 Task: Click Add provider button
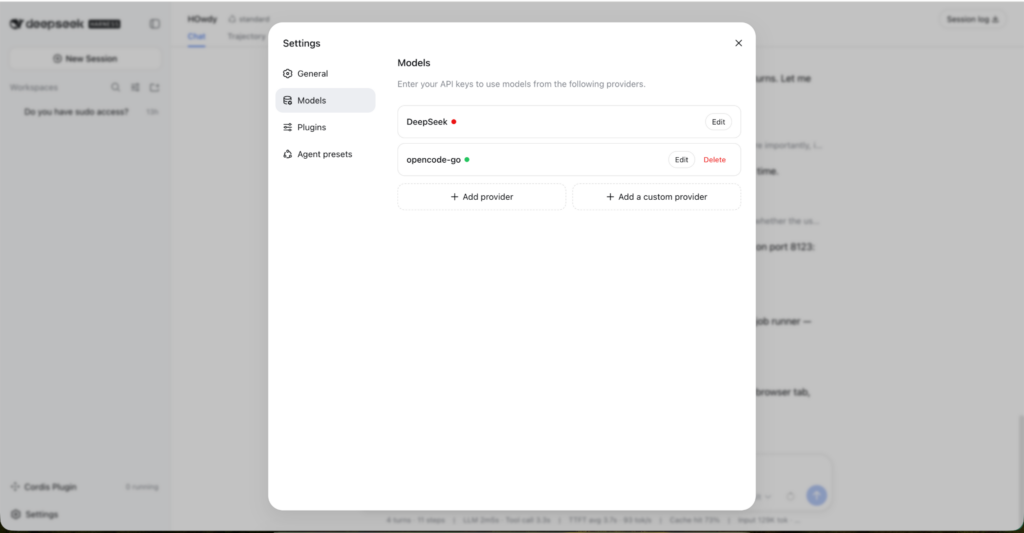[x=482, y=197]
